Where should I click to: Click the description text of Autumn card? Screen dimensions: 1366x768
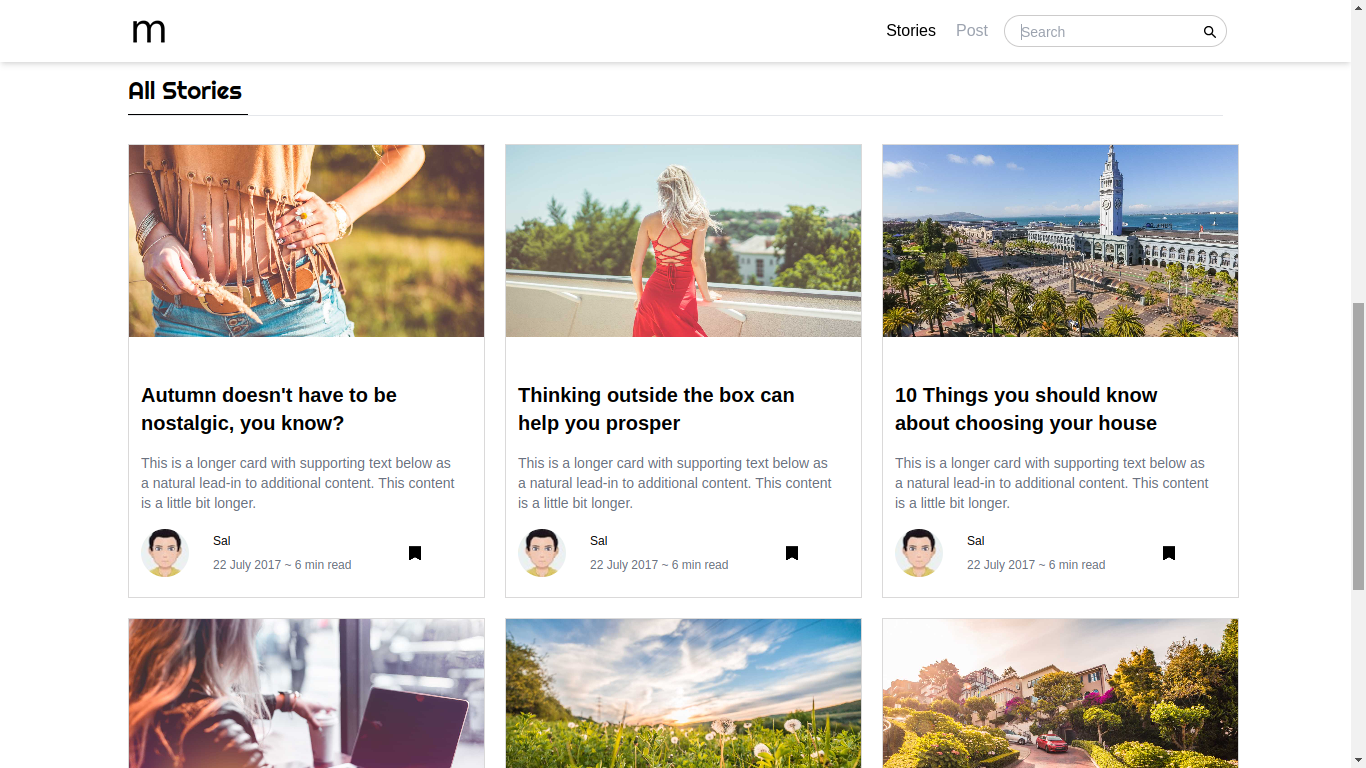tap(298, 483)
